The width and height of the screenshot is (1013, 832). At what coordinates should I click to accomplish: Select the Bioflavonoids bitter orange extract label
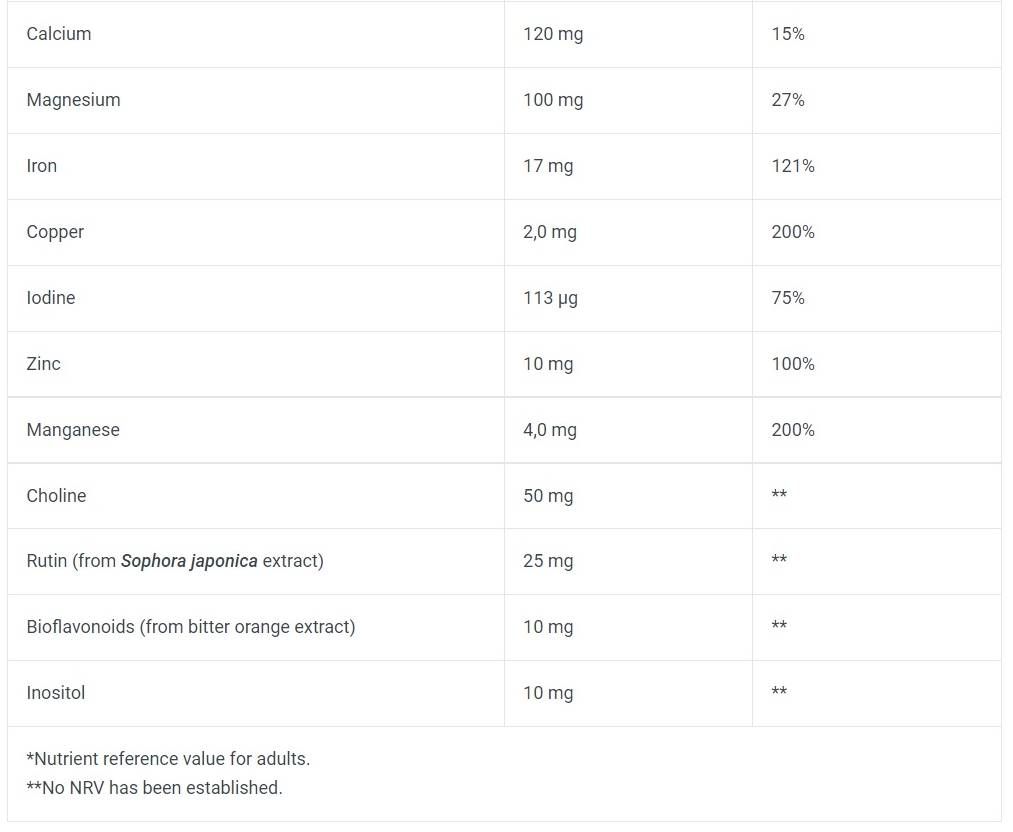coord(191,627)
